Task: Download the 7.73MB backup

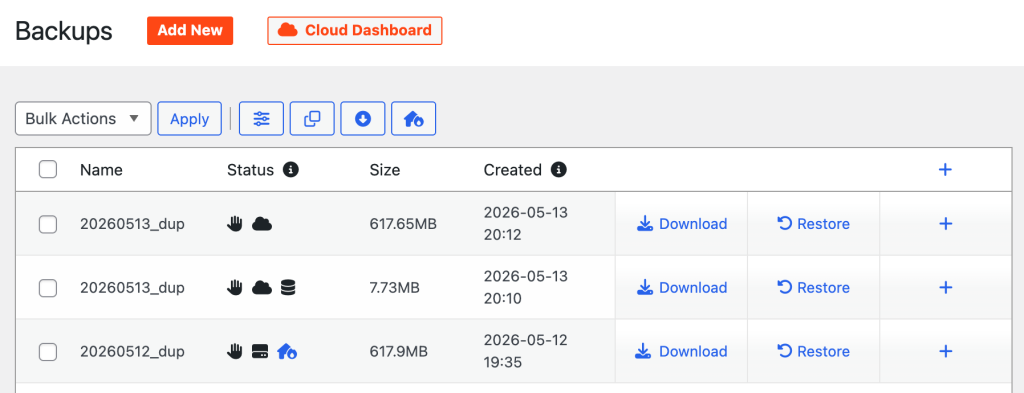Action: [x=681, y=287]
